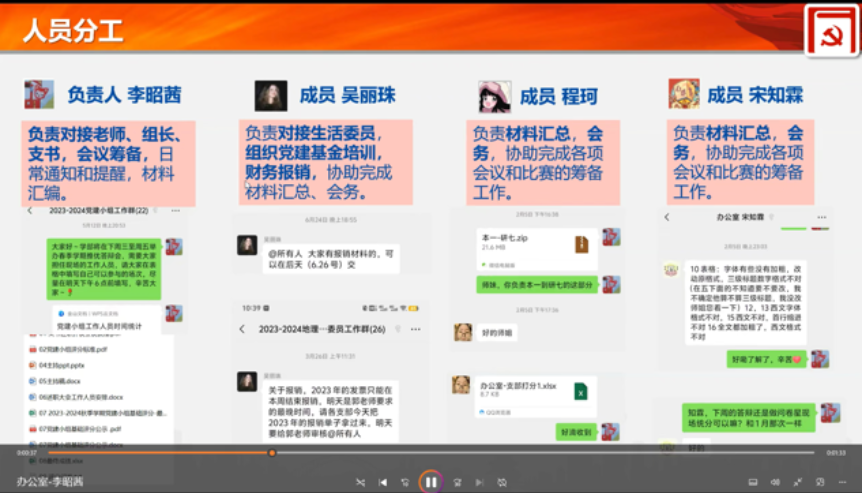Switch to mini window mode icon
The height and width of the screenshot is (494, 863).
[820, 482]
